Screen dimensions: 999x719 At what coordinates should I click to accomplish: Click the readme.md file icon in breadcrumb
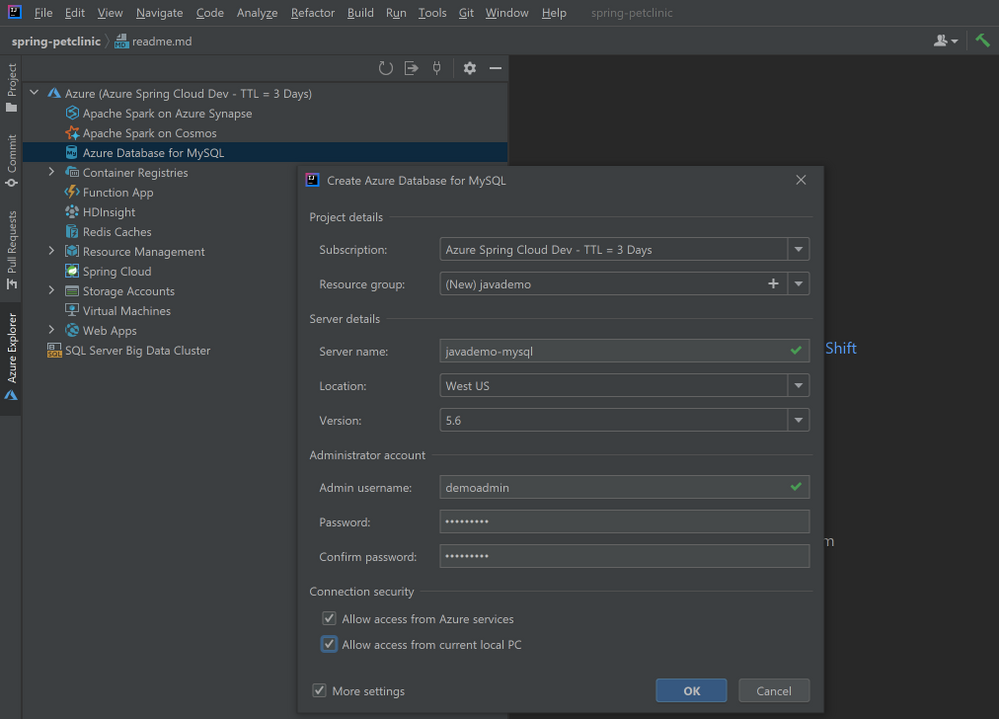(x=121, y=41)
